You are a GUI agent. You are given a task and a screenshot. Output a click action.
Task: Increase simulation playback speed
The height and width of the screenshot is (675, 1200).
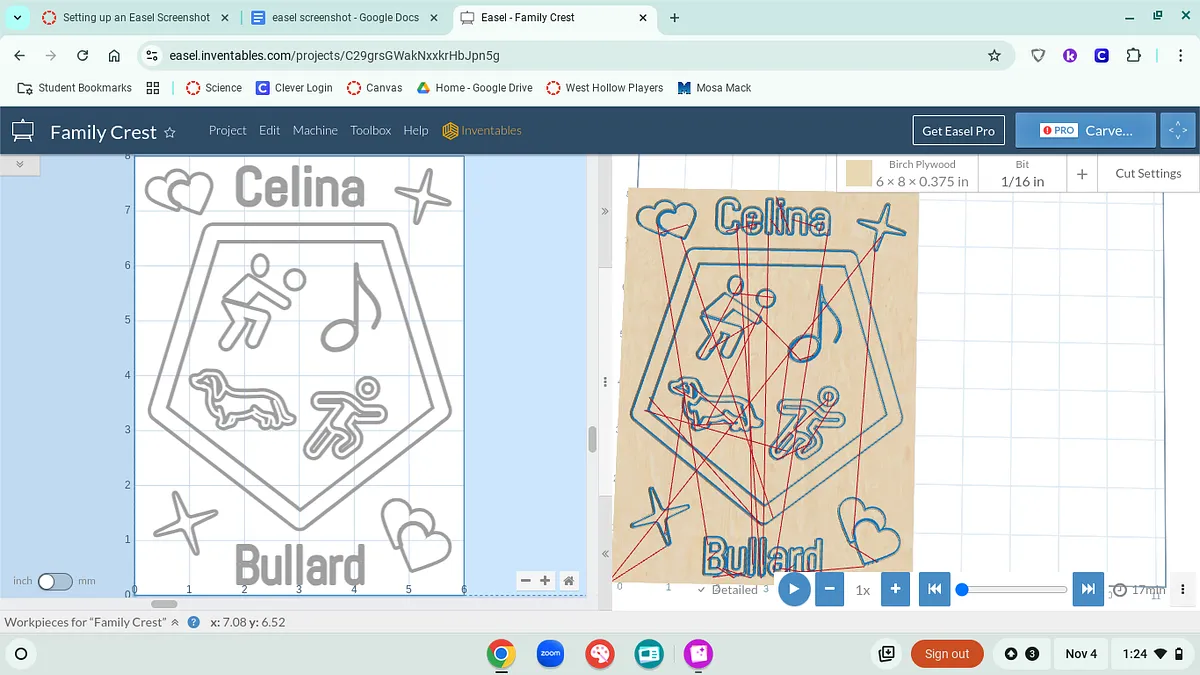coord(895,589)
